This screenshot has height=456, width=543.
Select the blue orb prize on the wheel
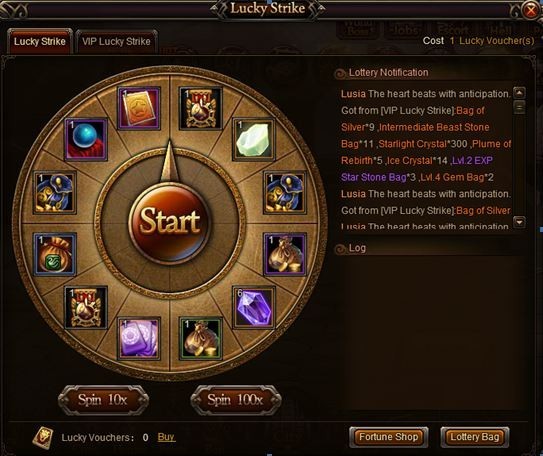tap(86, 139)
